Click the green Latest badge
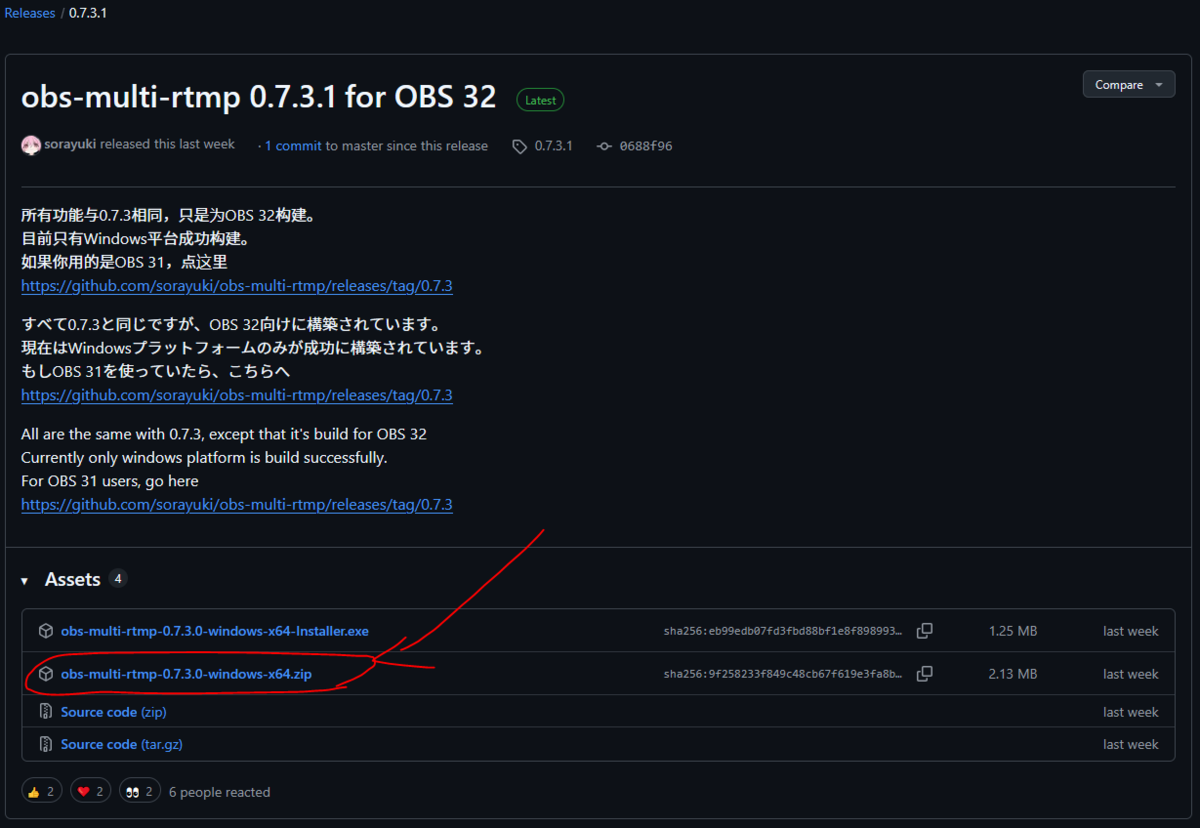 (x=540, y=100)
